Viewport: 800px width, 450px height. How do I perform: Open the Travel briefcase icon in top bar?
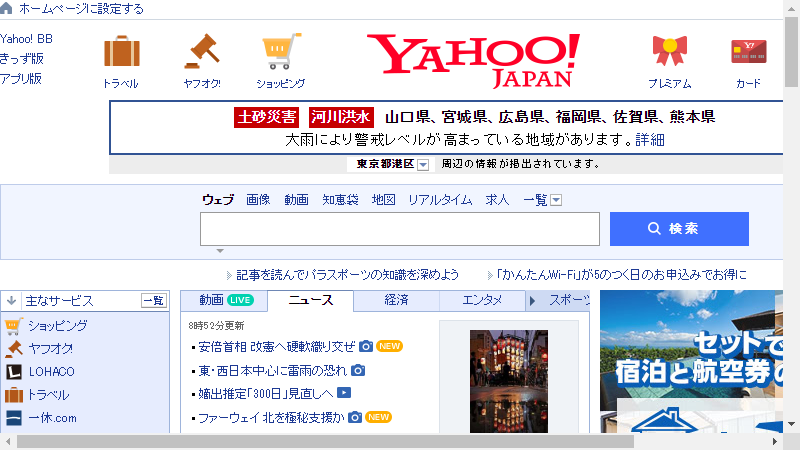(121, 51)
